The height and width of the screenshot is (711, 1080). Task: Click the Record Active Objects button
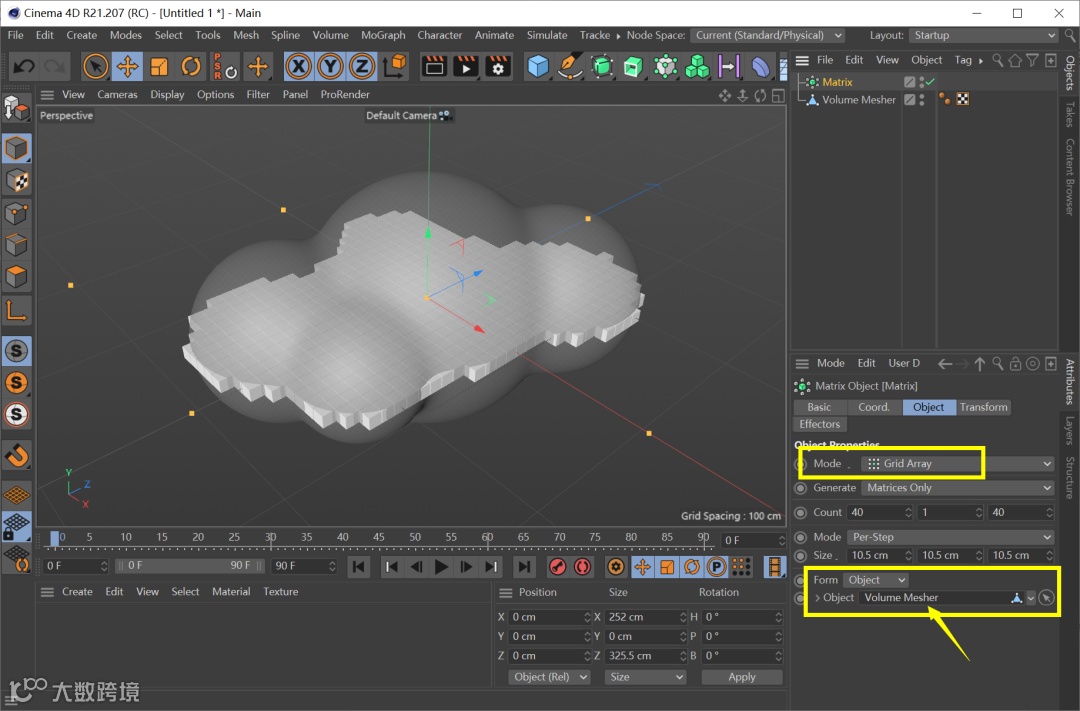(x=559, y=567)
